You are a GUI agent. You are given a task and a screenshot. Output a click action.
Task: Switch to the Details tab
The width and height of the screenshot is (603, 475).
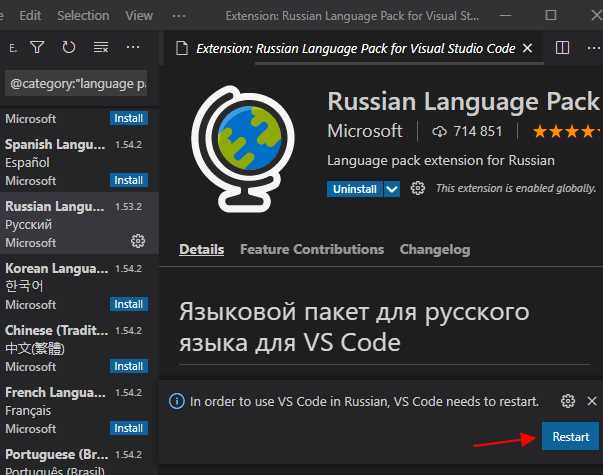(x=202, y=249)
